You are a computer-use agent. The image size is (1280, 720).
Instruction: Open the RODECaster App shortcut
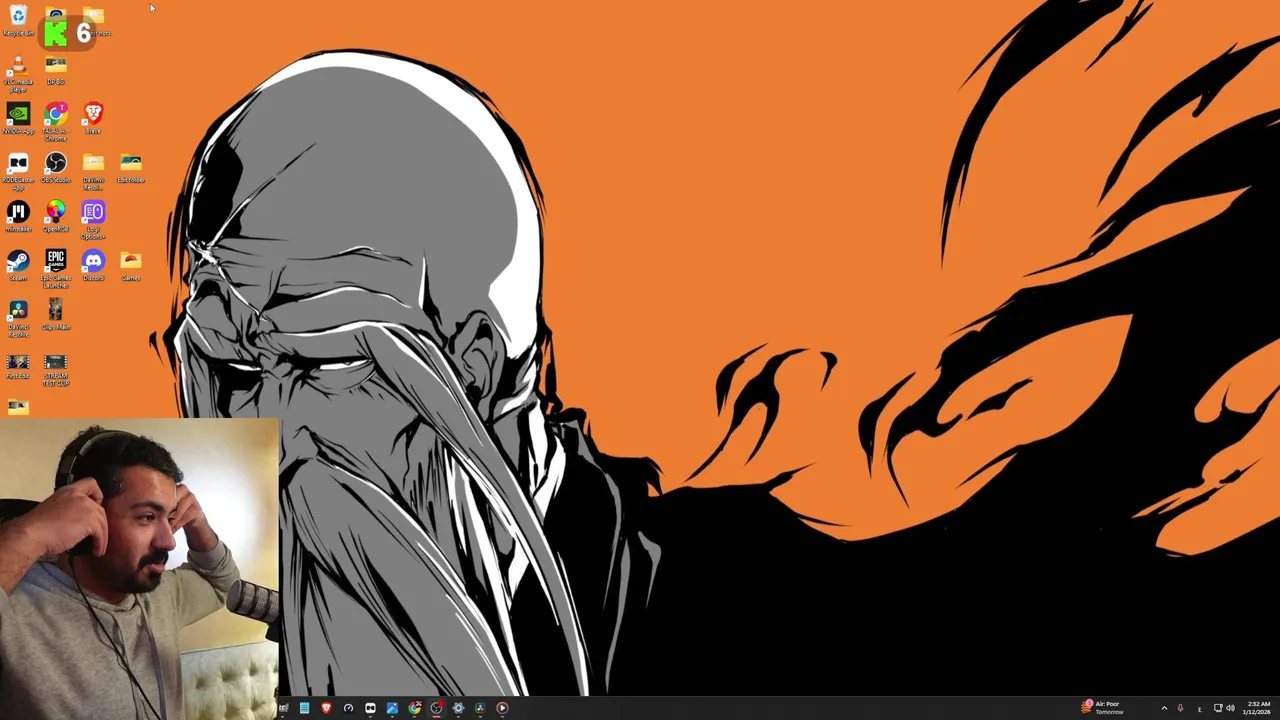pyautogui.click(x=18, y=170)
